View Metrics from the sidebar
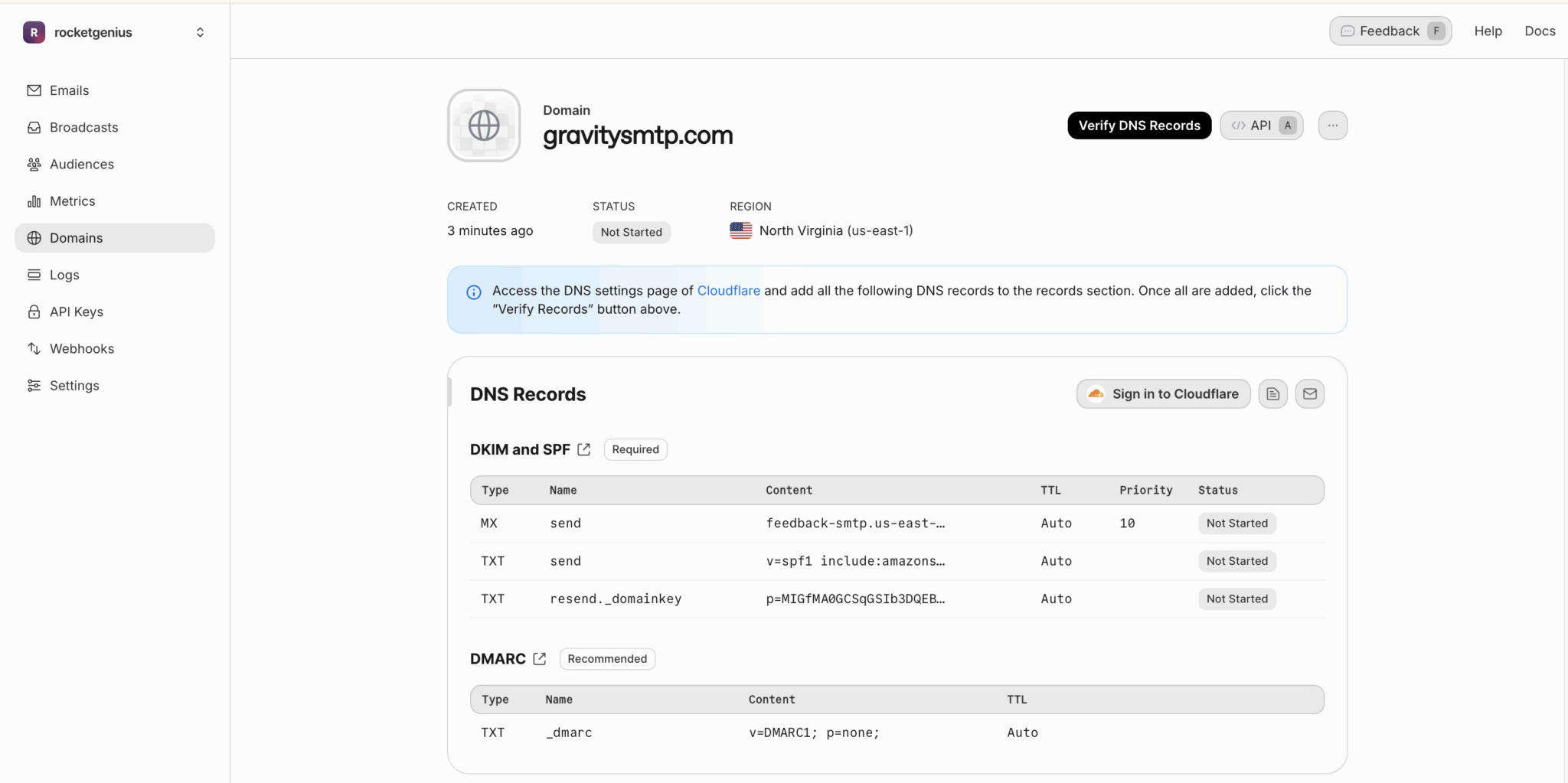Viewport: 1568px width, 783px height. (72, 201)
